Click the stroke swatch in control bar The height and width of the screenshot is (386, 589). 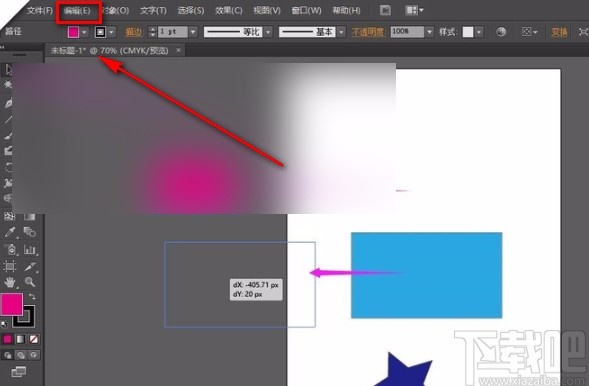(x=100, y=32)
